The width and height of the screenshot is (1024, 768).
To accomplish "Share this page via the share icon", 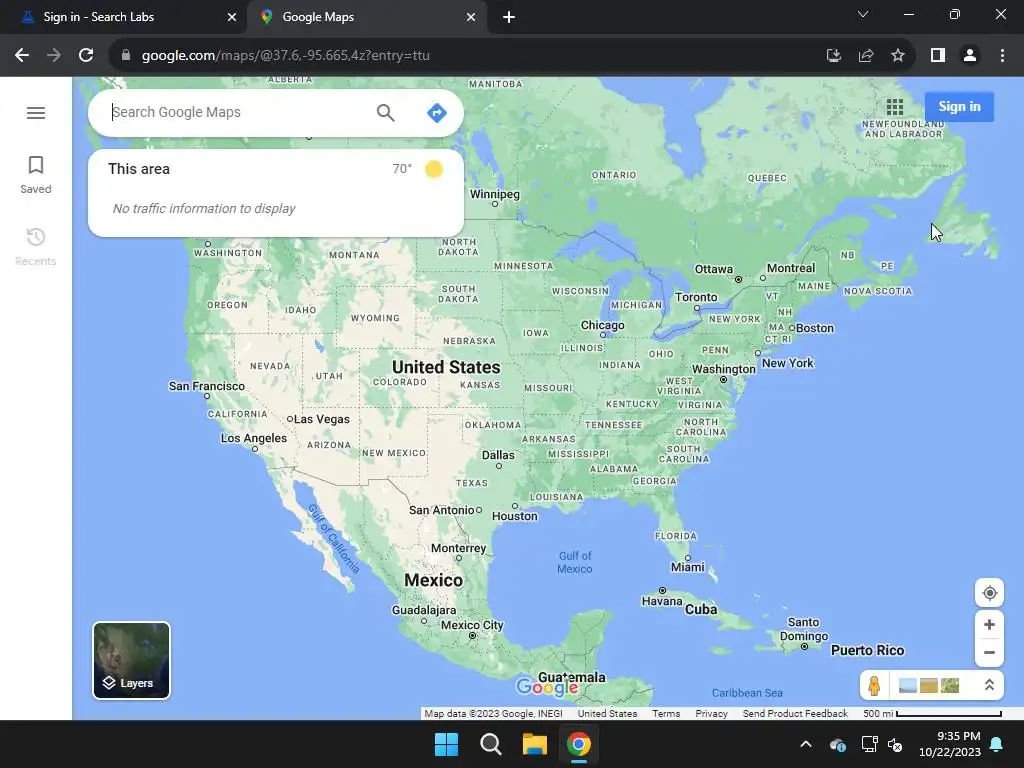I will click(x=866, y=56).
